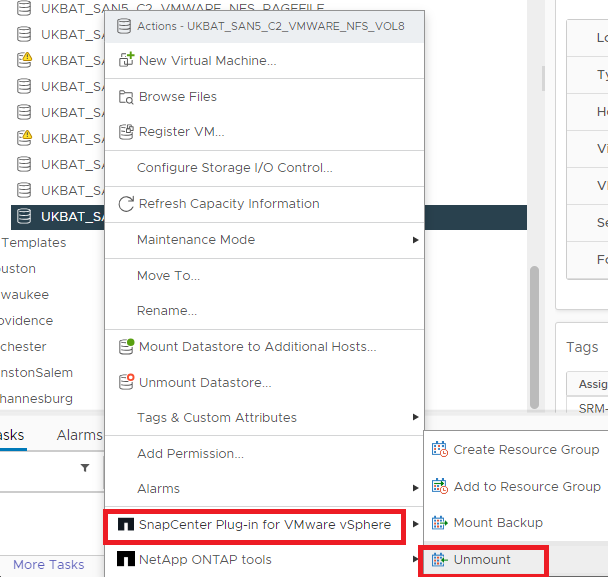
Task: Choose Add Permission... from the menu
Action: point(264,453)
